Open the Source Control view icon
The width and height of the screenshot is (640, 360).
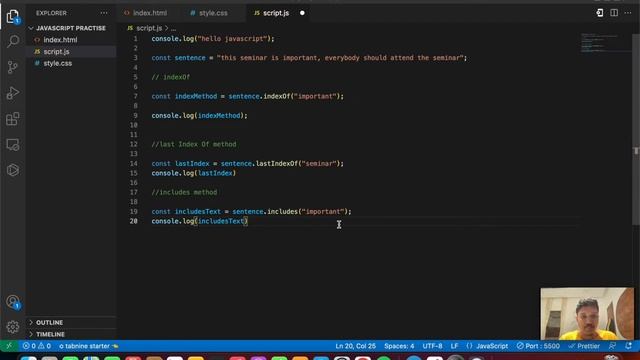[x=13, y=67]
